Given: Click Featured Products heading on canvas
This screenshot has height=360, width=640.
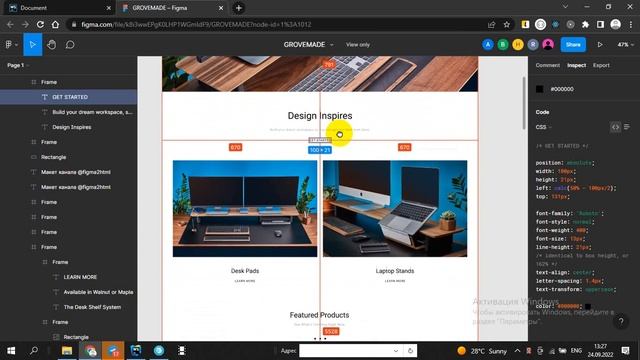Looking at the screenshot, I should point(319,315).
